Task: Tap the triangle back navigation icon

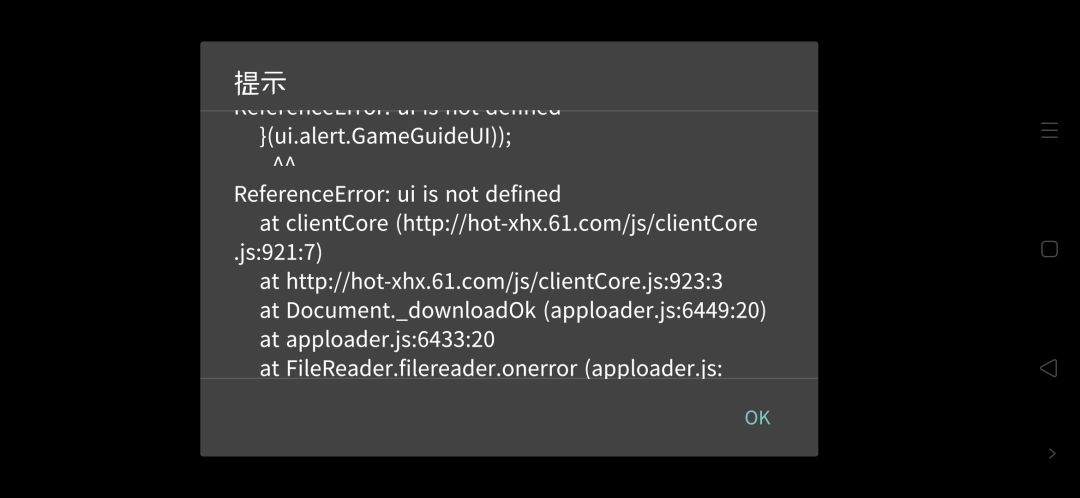Action: pos(1048,368)
